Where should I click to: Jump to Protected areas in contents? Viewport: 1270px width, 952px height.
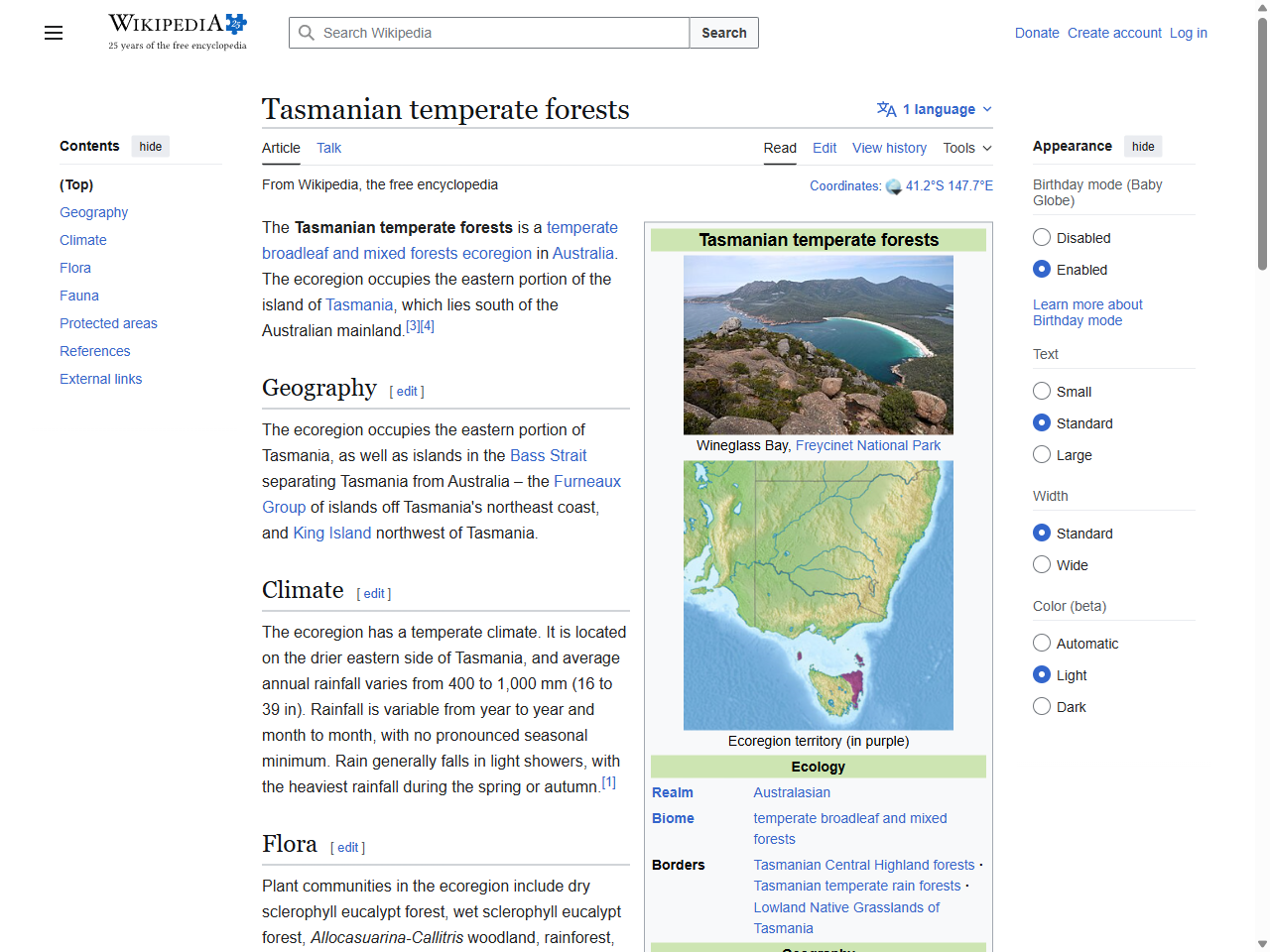[x=108, y=323]
